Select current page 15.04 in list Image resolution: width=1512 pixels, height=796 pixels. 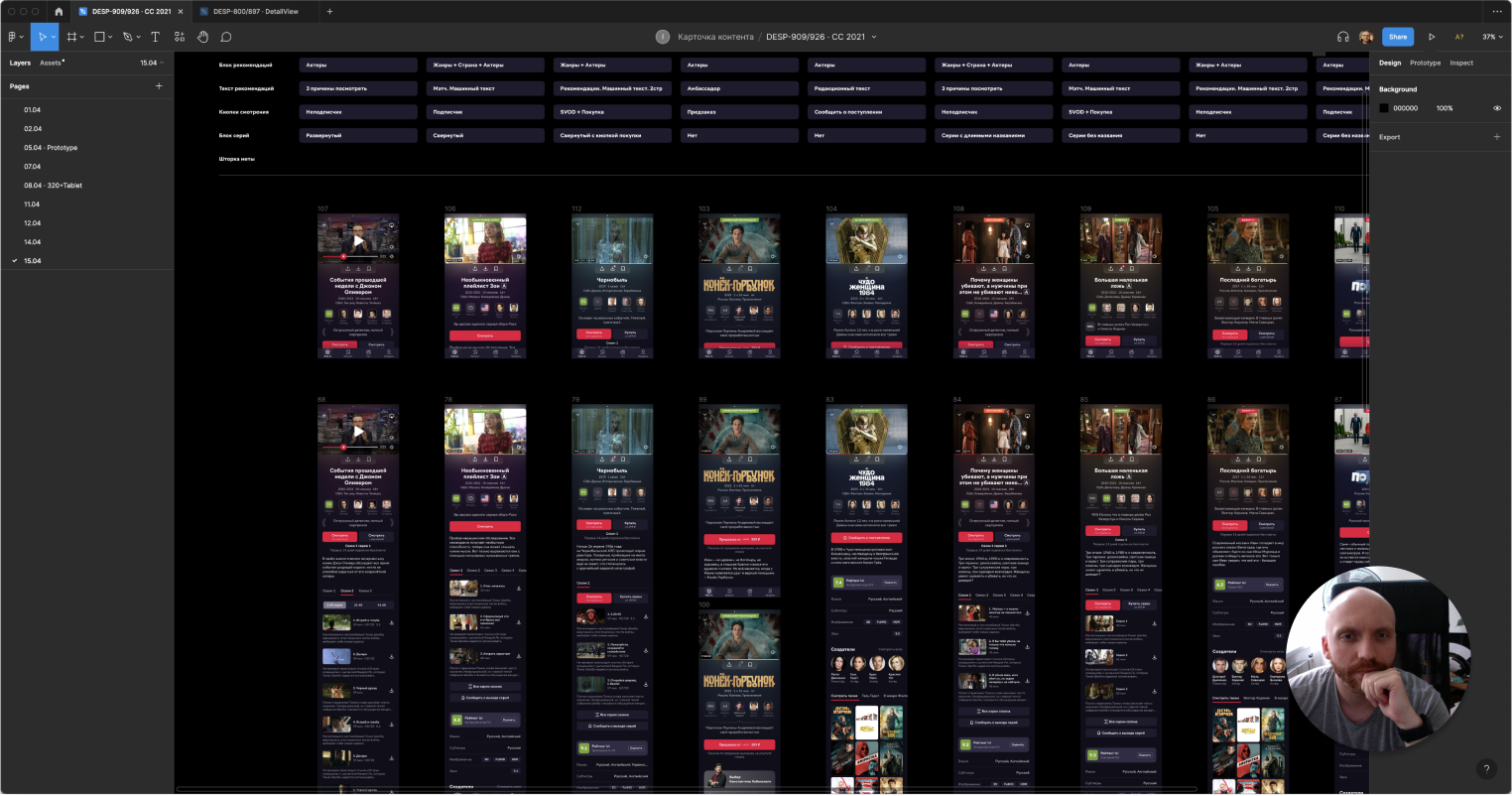click(33, 261)
